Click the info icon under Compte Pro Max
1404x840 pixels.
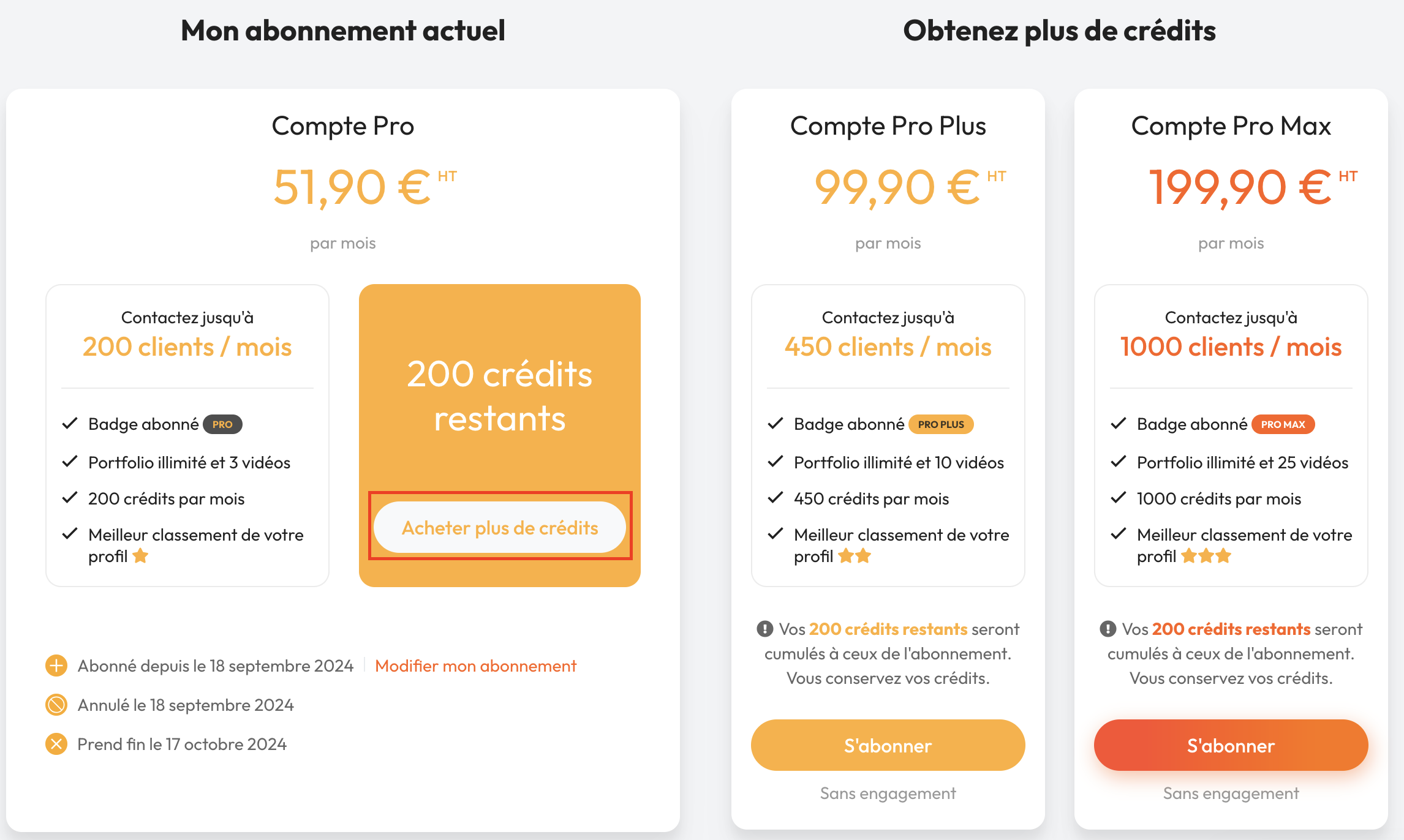(1108, 629)
